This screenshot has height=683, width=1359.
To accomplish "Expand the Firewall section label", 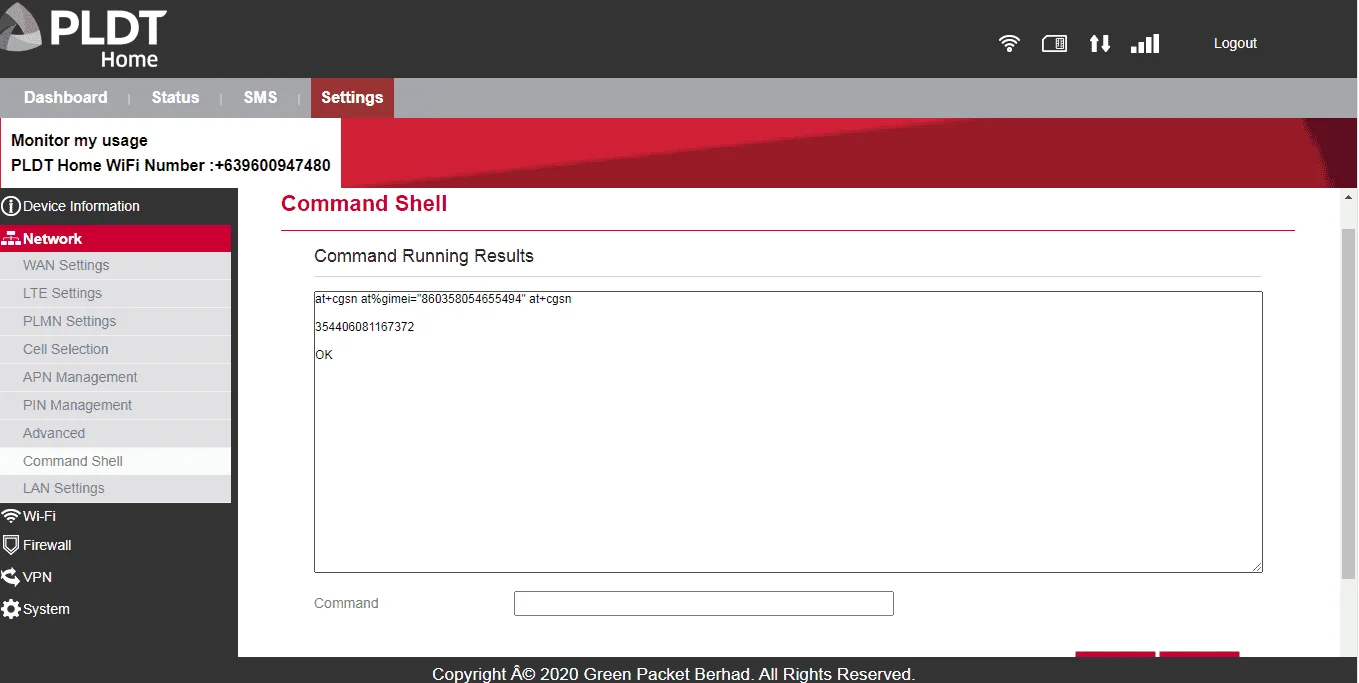I will 47,545.
